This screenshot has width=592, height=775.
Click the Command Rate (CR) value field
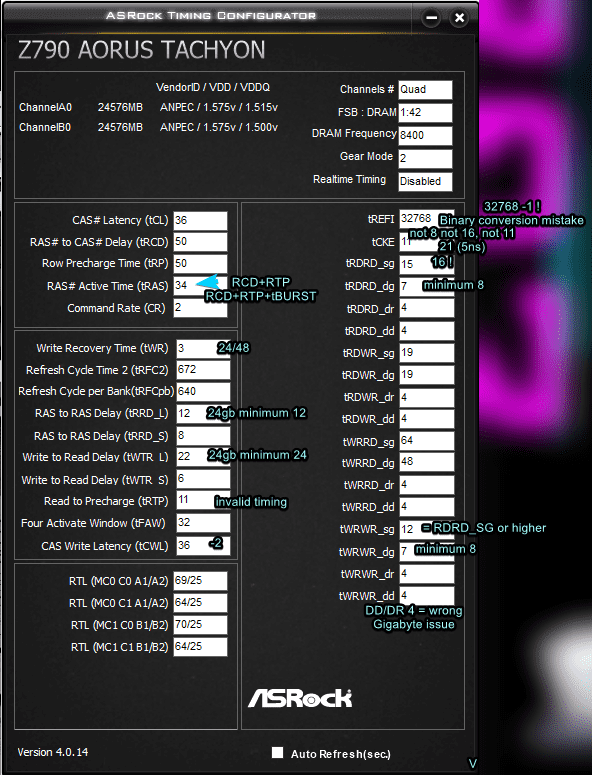tap(200, 308)
